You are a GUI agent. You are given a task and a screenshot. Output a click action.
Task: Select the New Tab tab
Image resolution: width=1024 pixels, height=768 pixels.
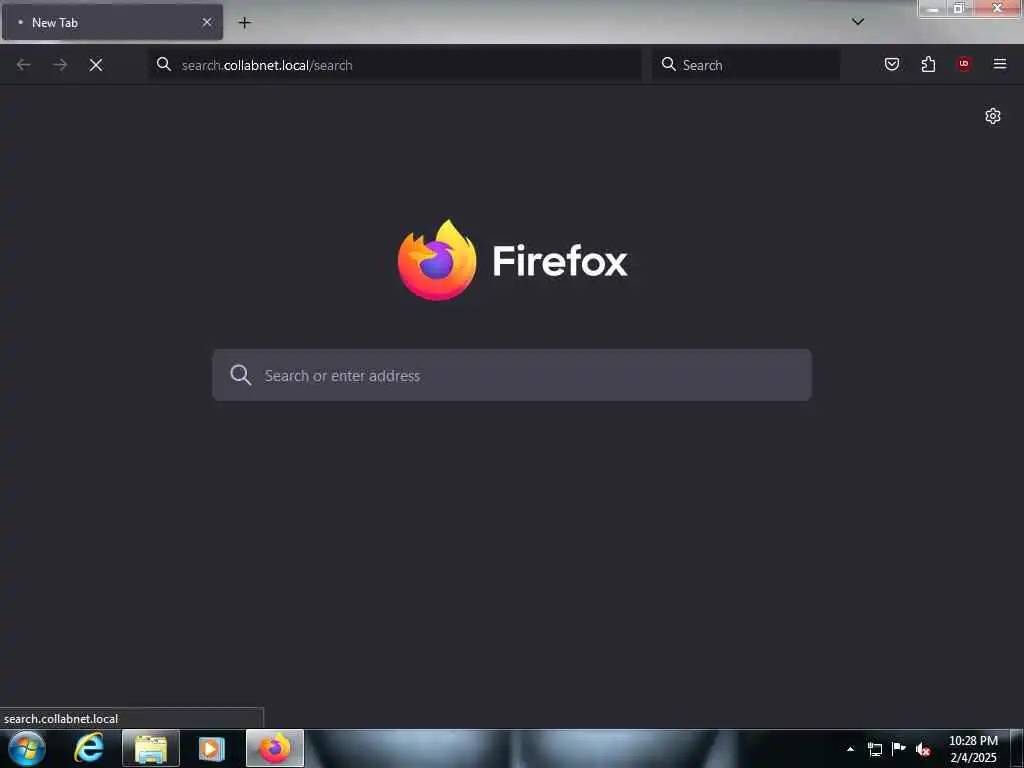(x=112, y=22)
